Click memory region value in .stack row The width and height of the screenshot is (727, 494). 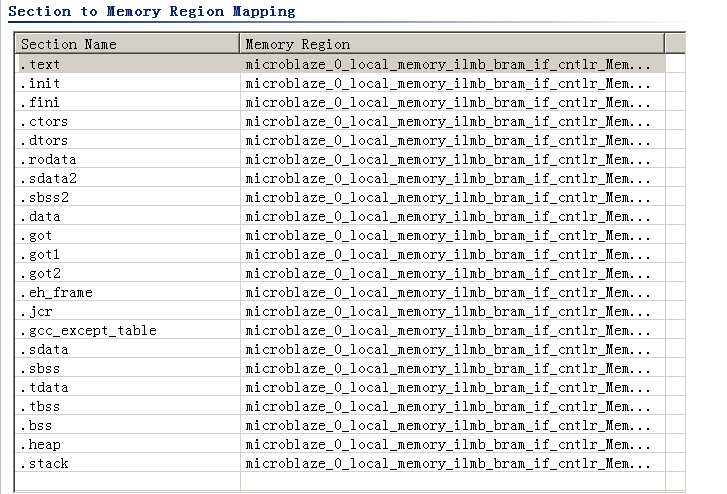[x=453, y=463]
